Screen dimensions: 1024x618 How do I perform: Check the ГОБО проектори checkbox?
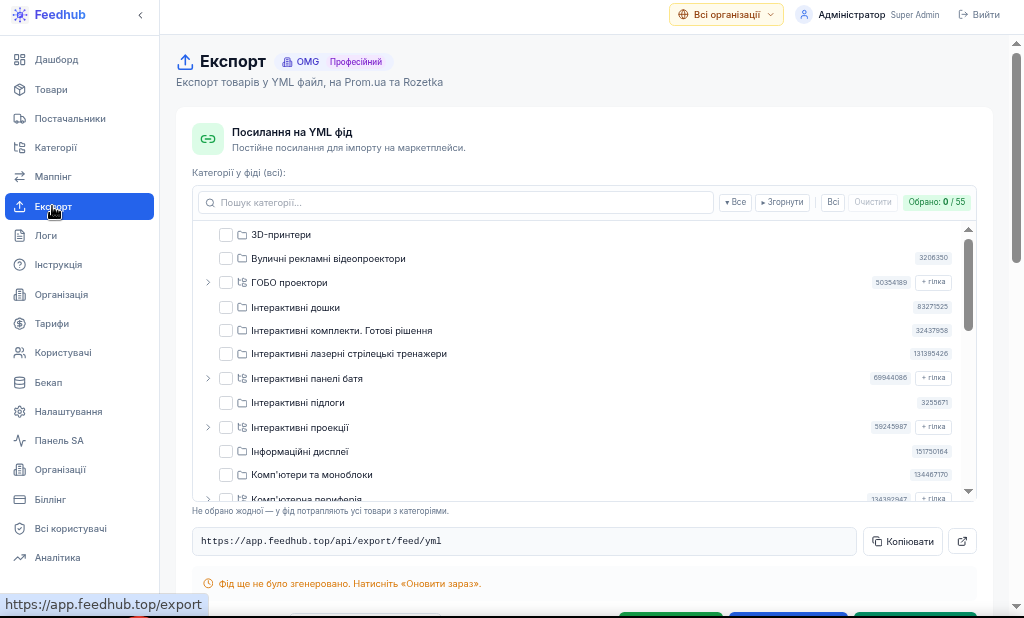pos(226,283)
